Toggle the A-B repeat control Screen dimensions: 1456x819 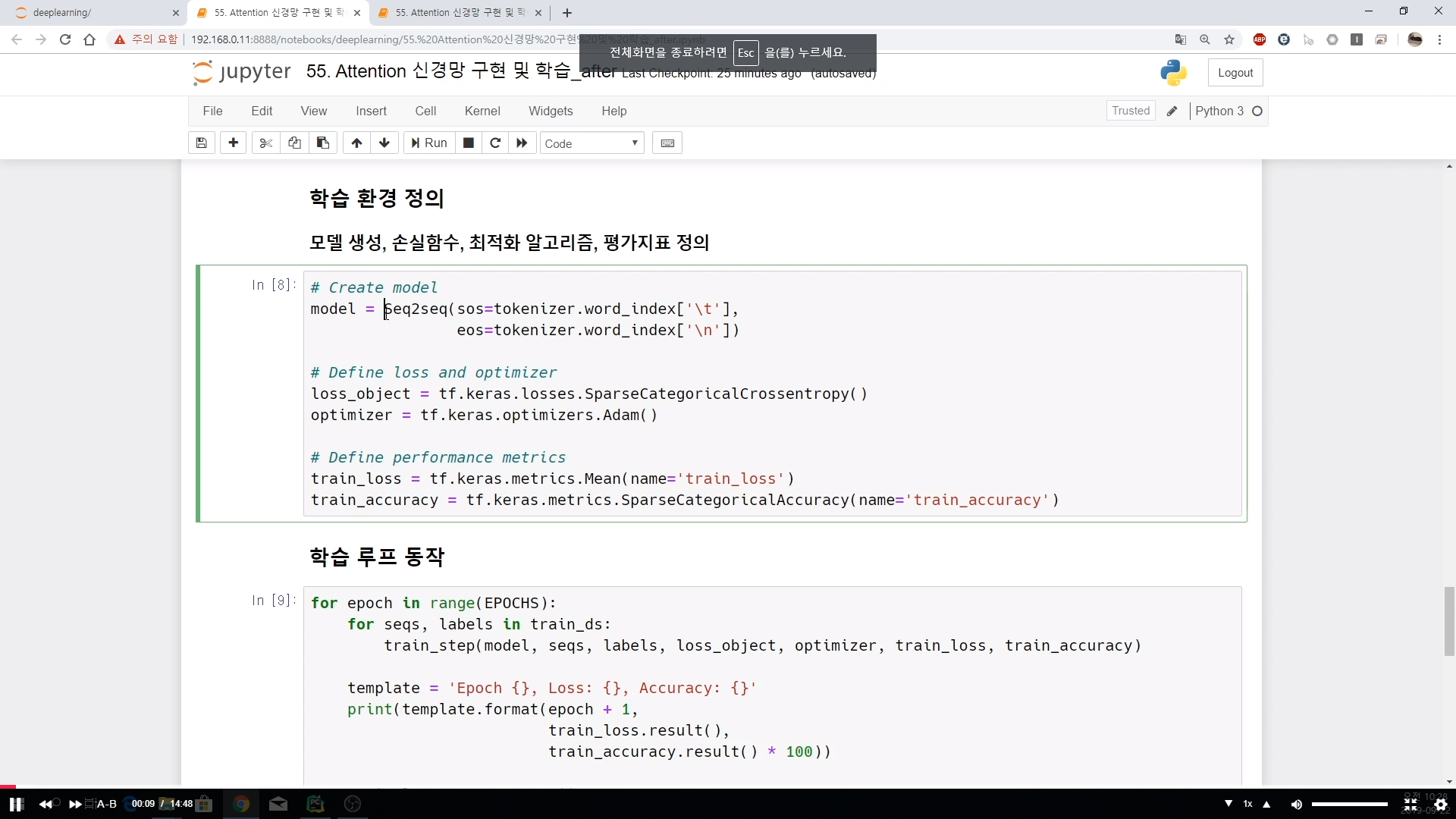pos(106,804)
